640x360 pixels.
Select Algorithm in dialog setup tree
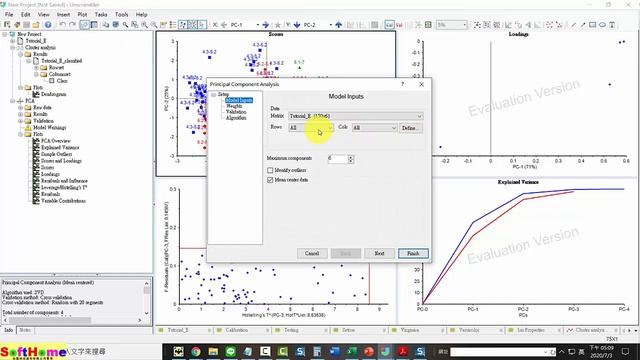(x=236, y=118)
